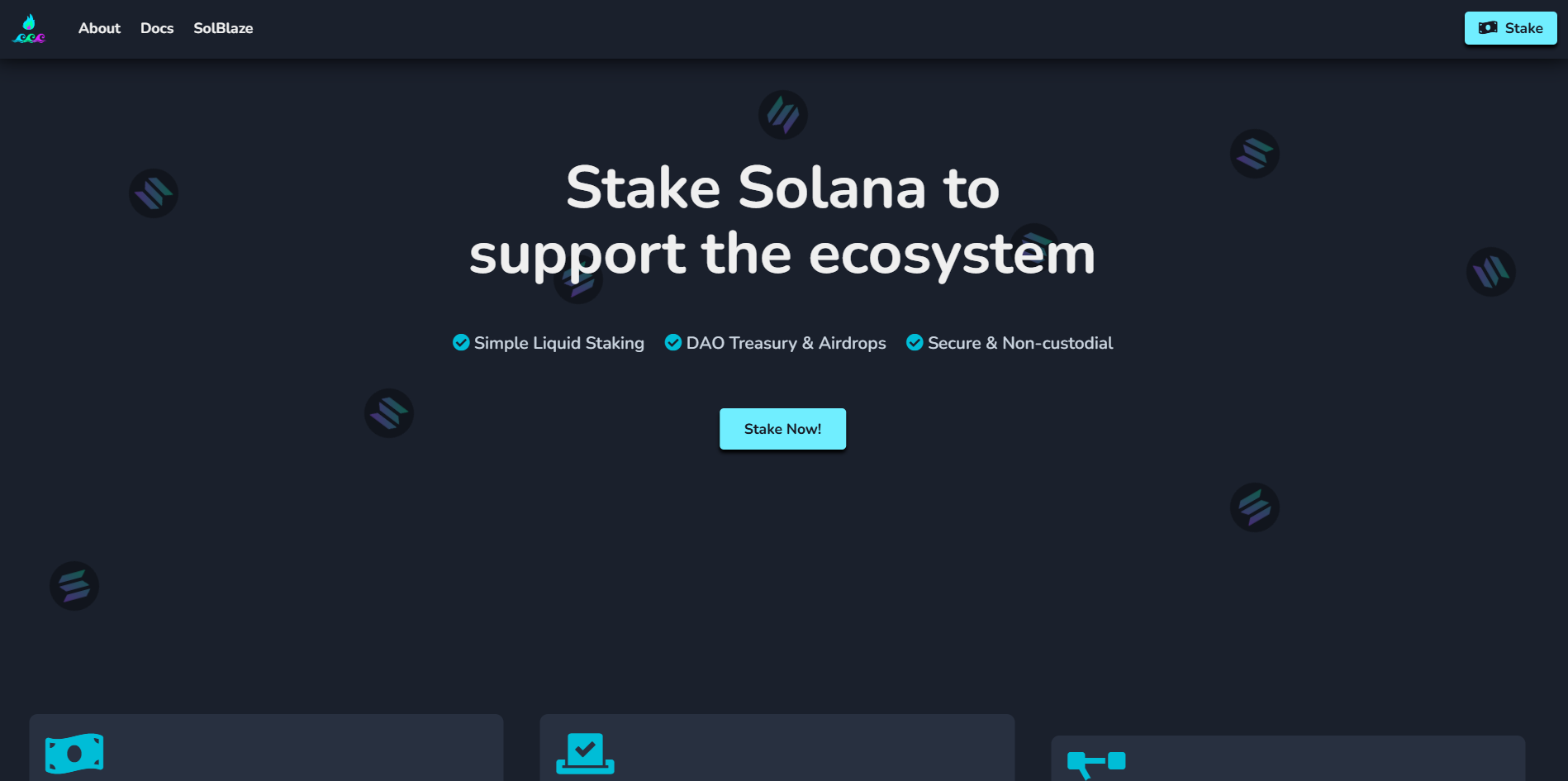Click the DAO Treasury & Airdrops checkmark
Image resolution: width=1568 pixels, height=781 pixels.
tap(673, 342)
